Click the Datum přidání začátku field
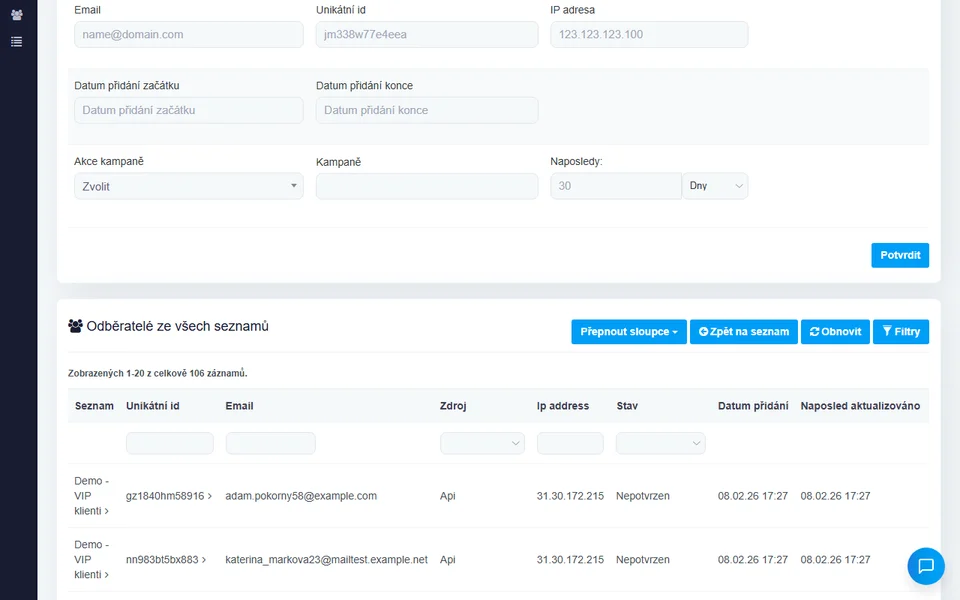960x600 pixels. click(188, 110)
